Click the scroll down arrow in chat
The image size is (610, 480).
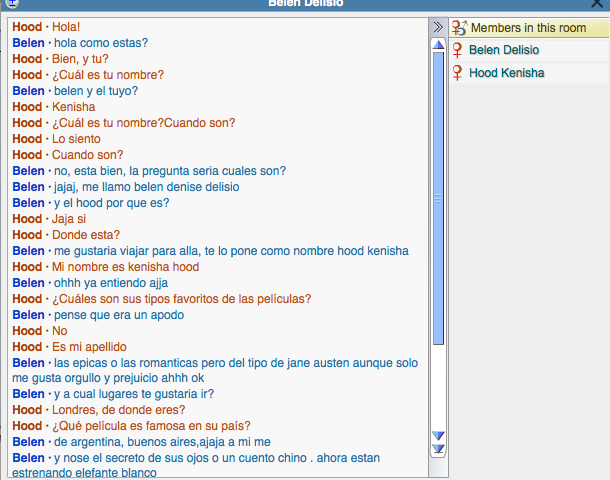point(438,435)
